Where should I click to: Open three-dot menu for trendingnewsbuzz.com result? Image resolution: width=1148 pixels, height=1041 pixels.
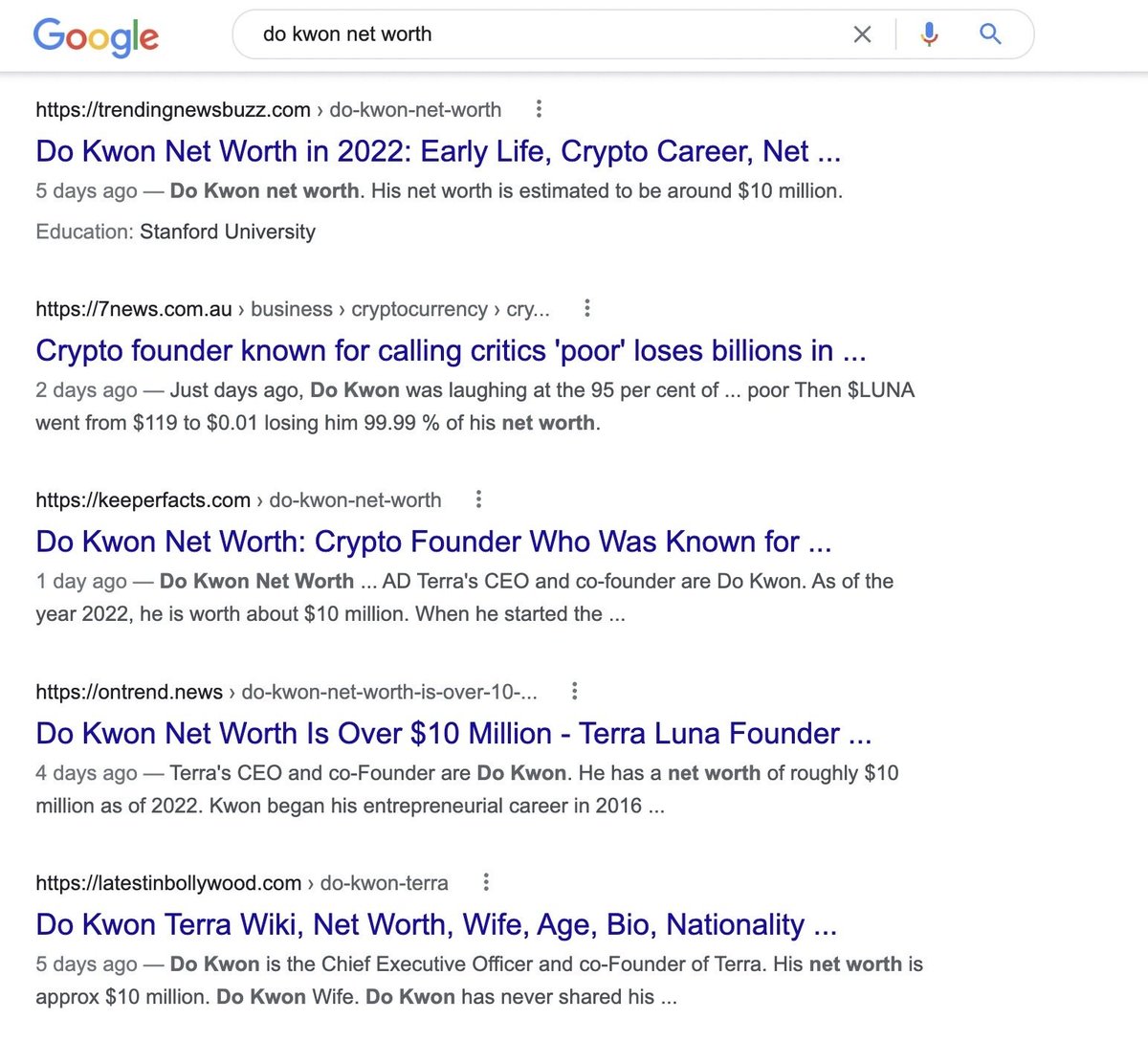539,109
